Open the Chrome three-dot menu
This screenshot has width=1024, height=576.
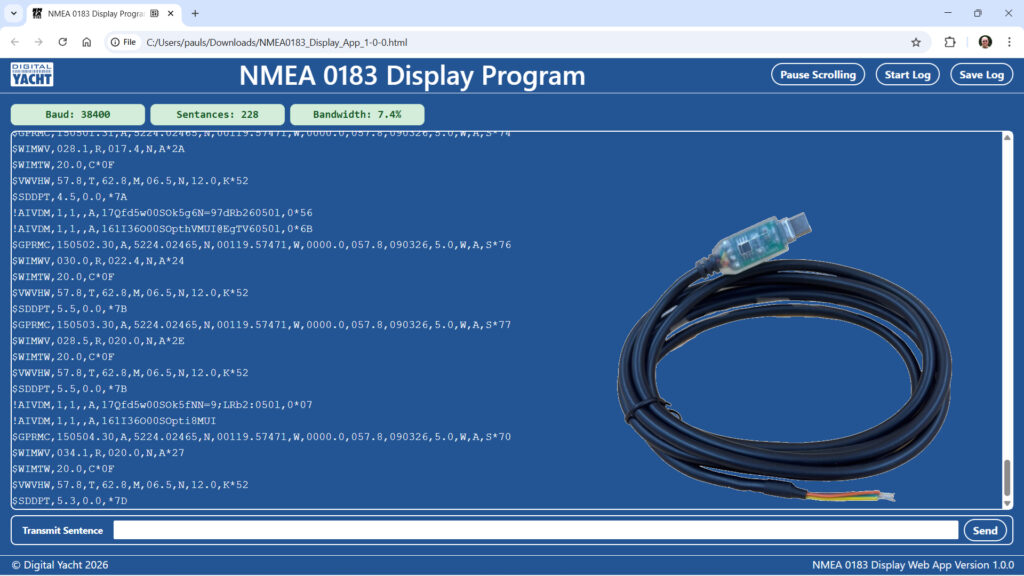click(1009, 42)
